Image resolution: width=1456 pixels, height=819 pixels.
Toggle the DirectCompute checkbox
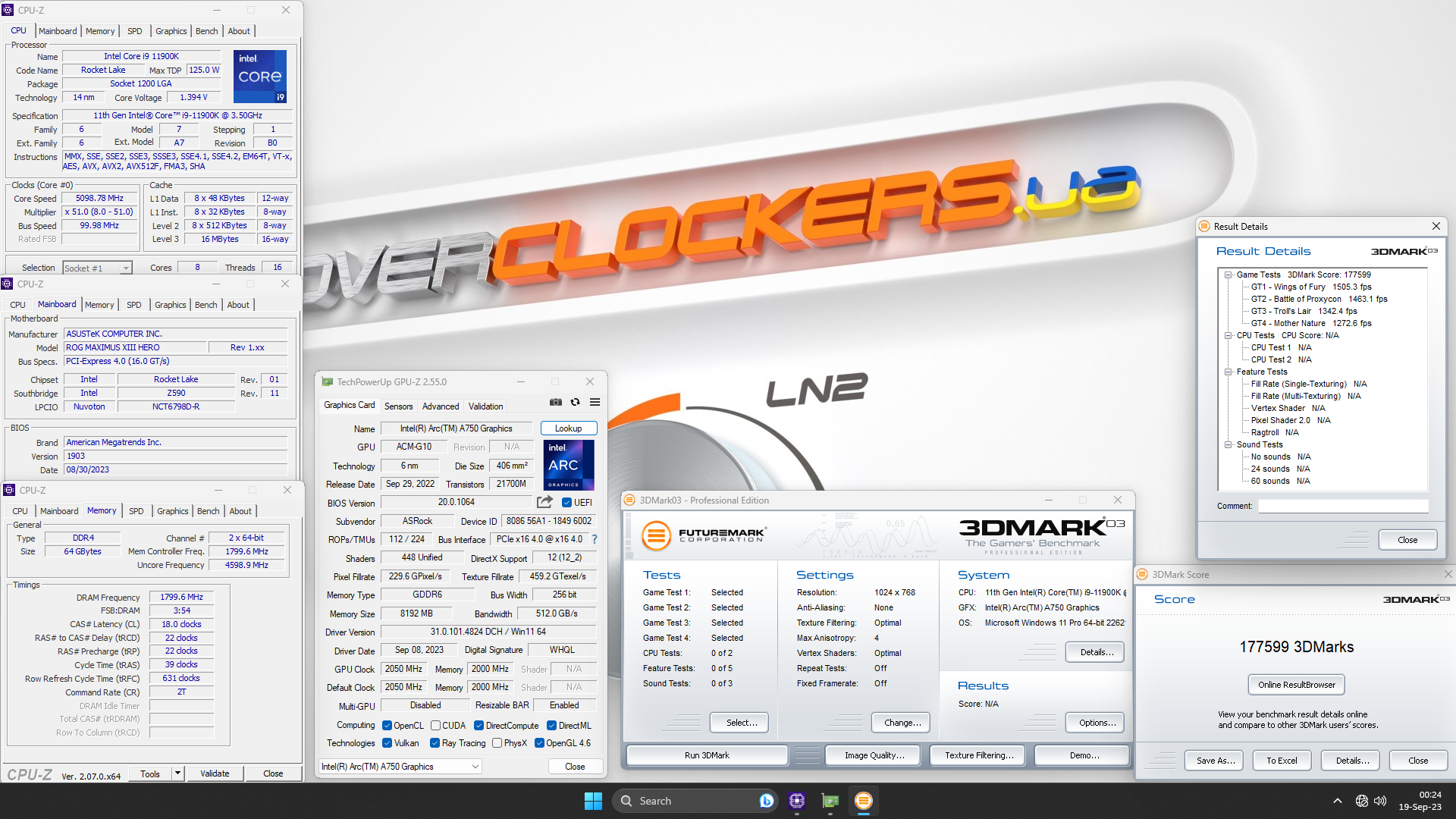coord(479,726)
